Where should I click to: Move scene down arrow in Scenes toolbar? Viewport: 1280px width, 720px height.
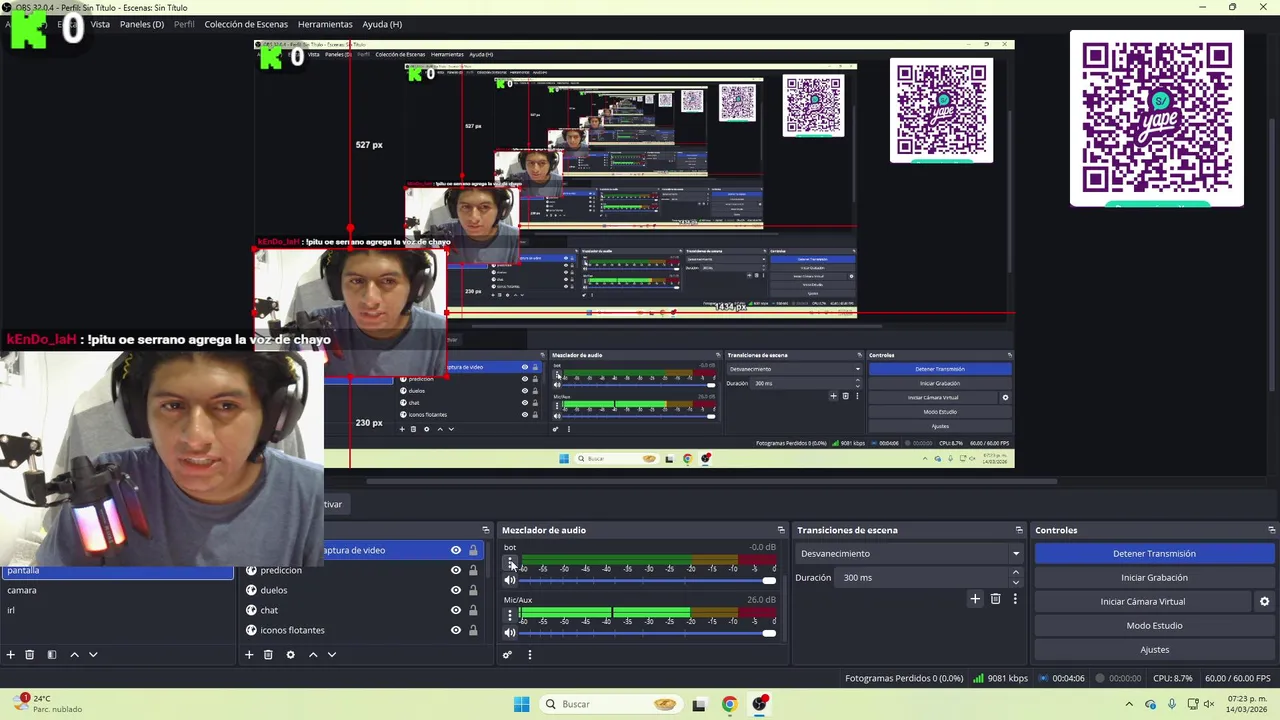[93, 655]
